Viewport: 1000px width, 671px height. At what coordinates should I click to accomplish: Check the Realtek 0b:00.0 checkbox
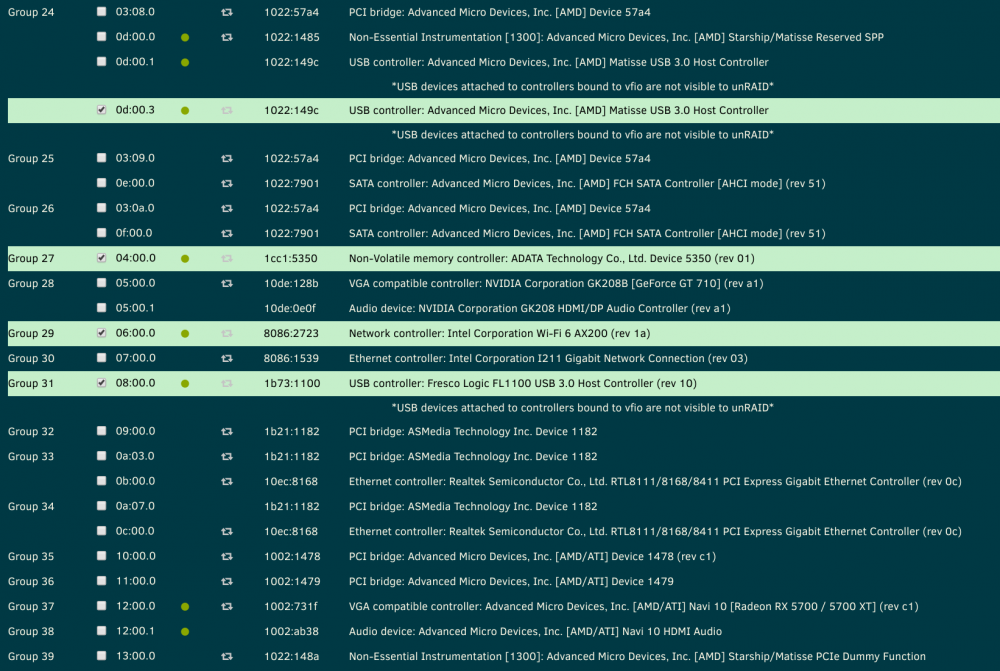tap(101, 481)
